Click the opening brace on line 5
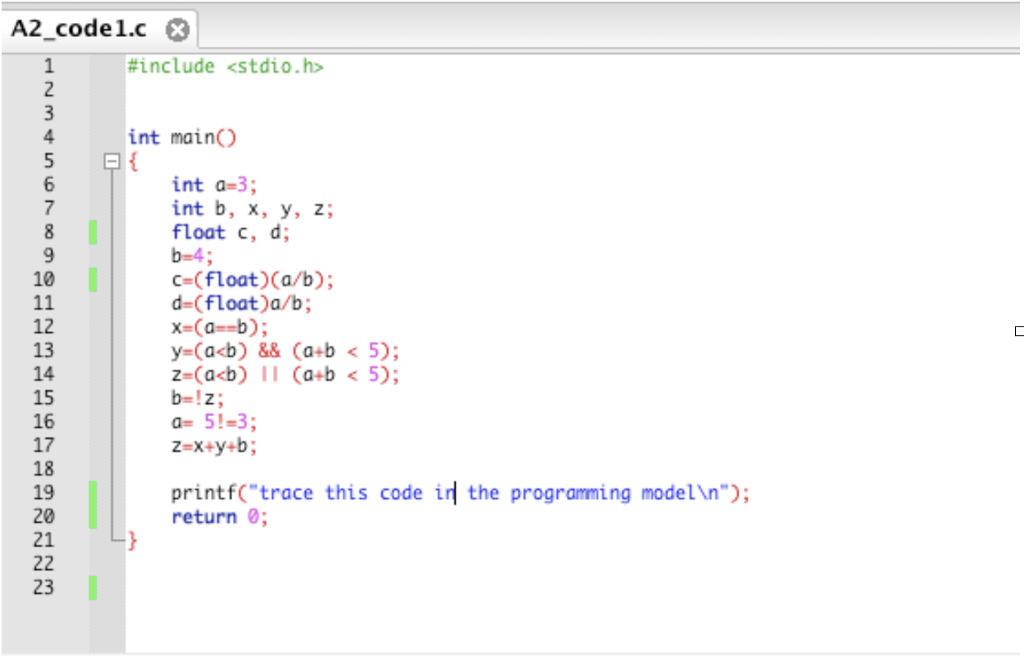This screenshot has height=656, width=1024. 133,161
